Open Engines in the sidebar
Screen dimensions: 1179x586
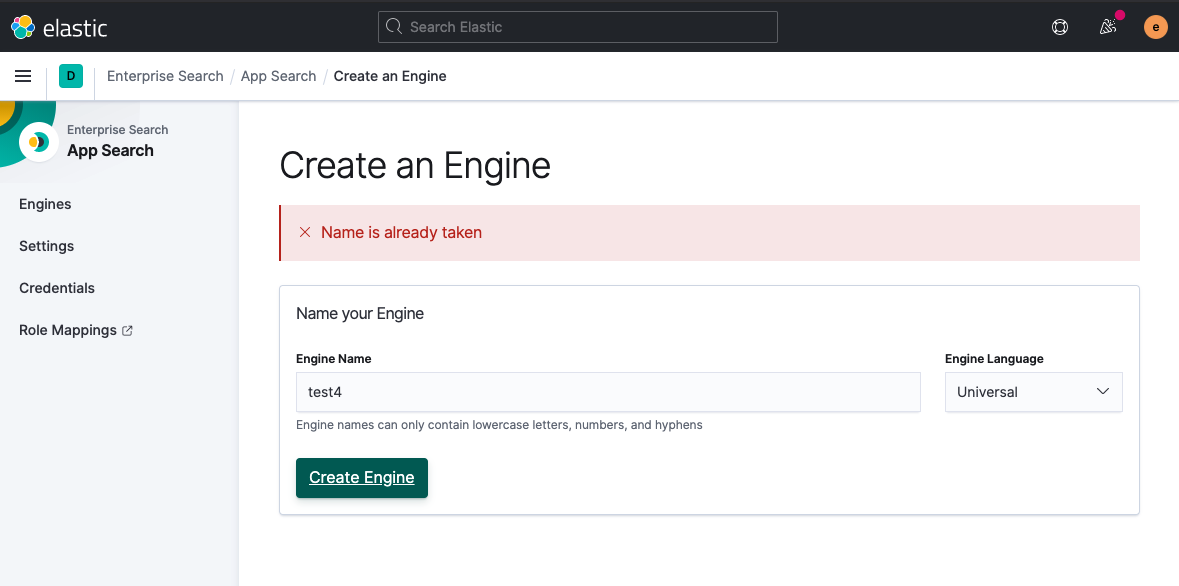pos(45,204)
